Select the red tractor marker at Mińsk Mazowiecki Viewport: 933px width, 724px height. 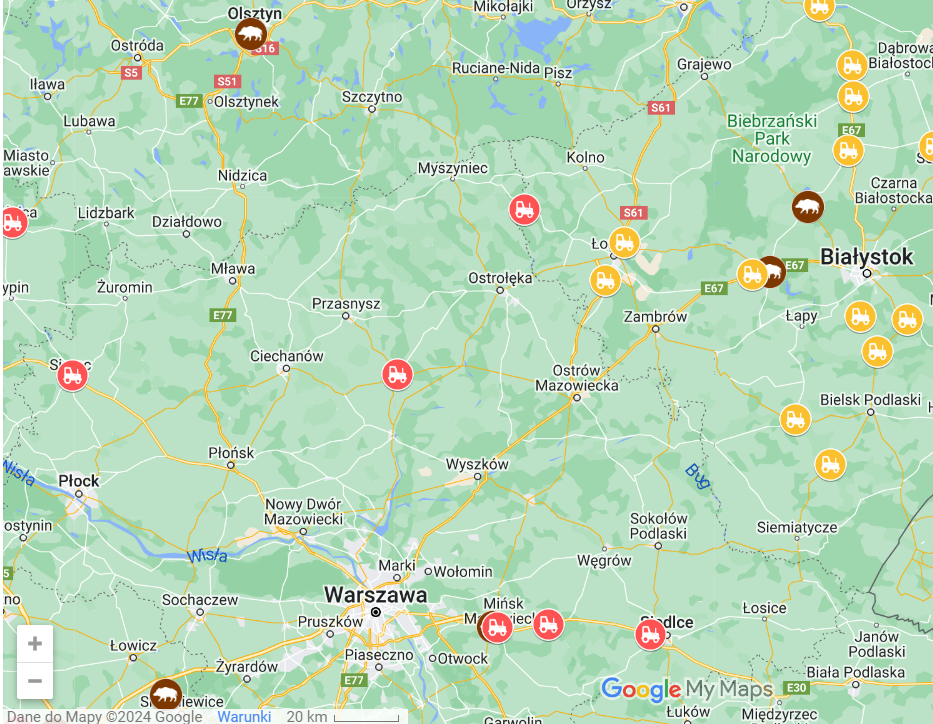click(x=497, y=628)
